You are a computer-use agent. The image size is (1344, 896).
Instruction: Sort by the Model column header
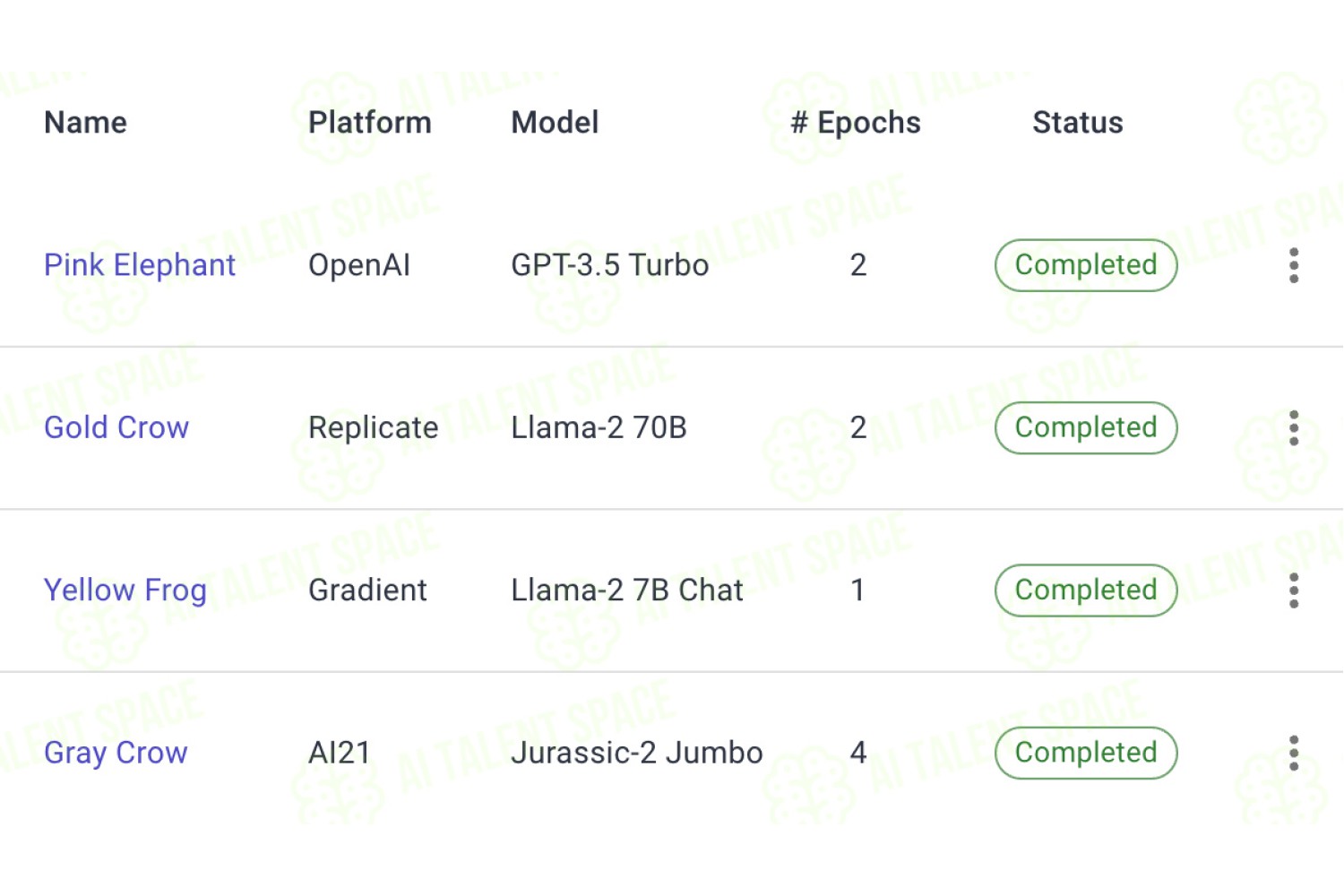click(555, 123)
